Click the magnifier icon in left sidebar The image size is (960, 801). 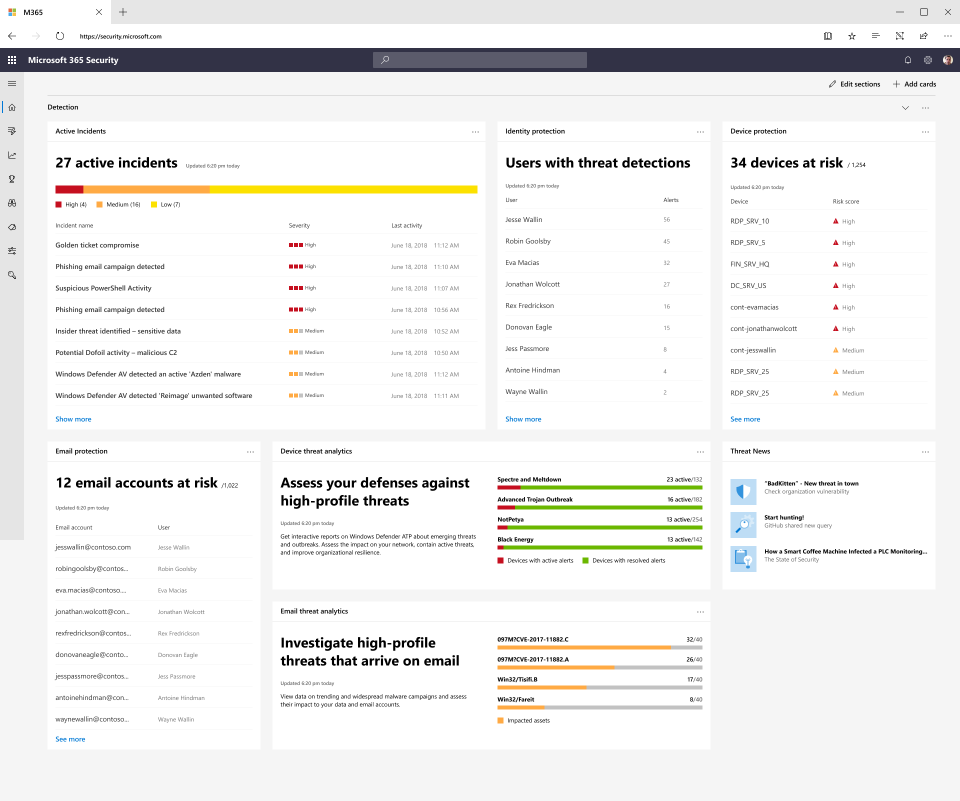click(x=12, y=275)
